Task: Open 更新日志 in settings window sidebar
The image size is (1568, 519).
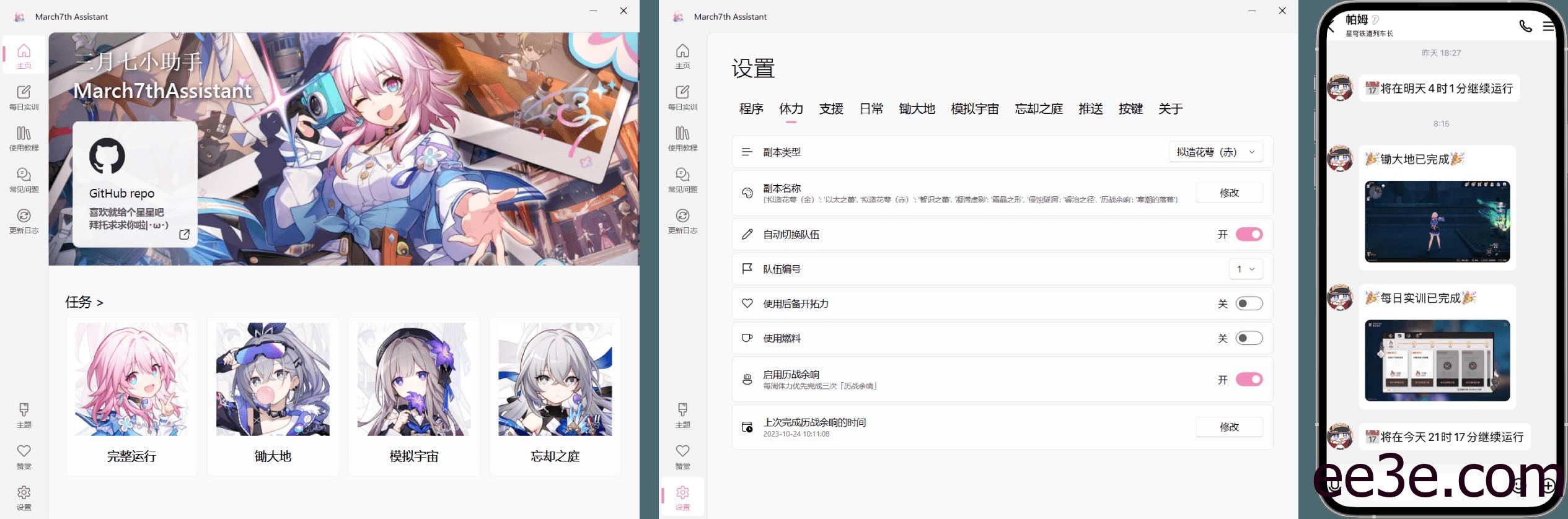Action: [682, 220]
